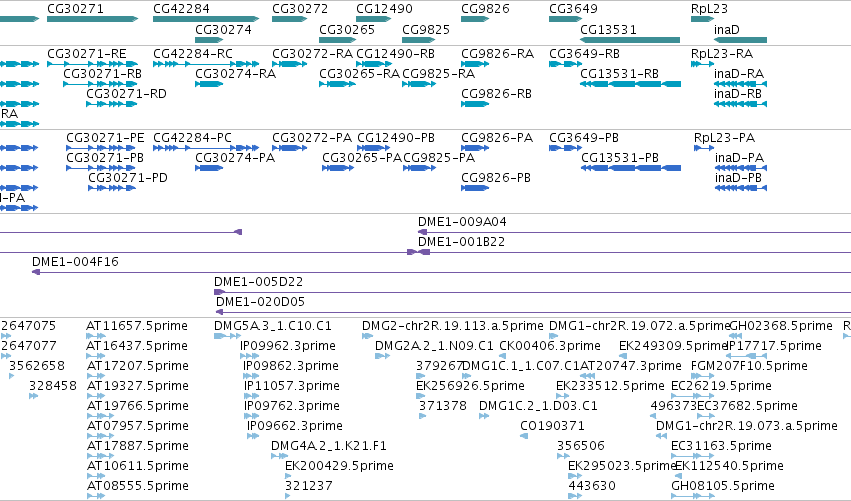Click the CG30274 gene label

[x=223, y=29]
